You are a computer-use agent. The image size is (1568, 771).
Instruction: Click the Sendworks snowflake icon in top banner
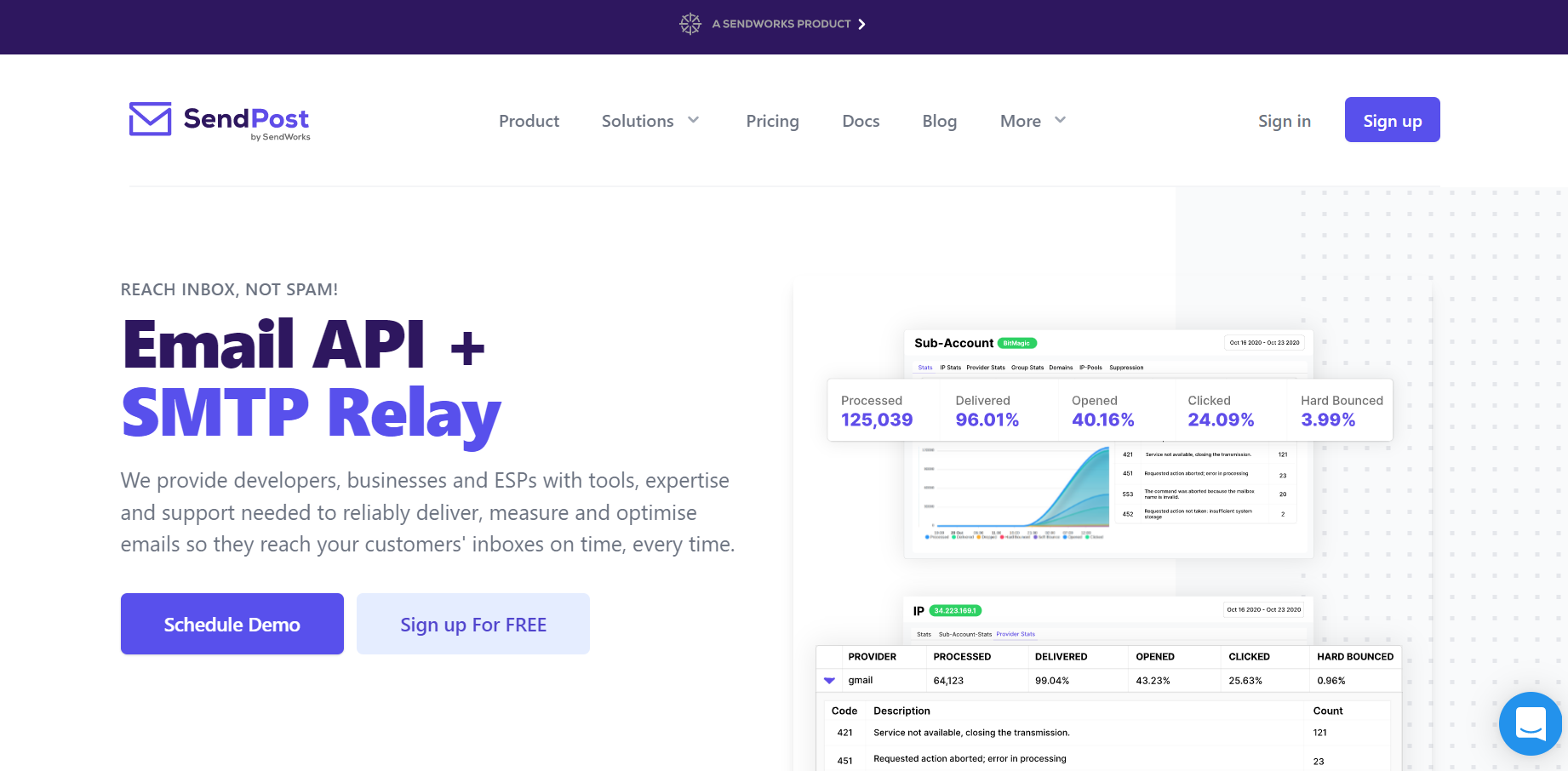pyautogui.click(x=690, y=23)
